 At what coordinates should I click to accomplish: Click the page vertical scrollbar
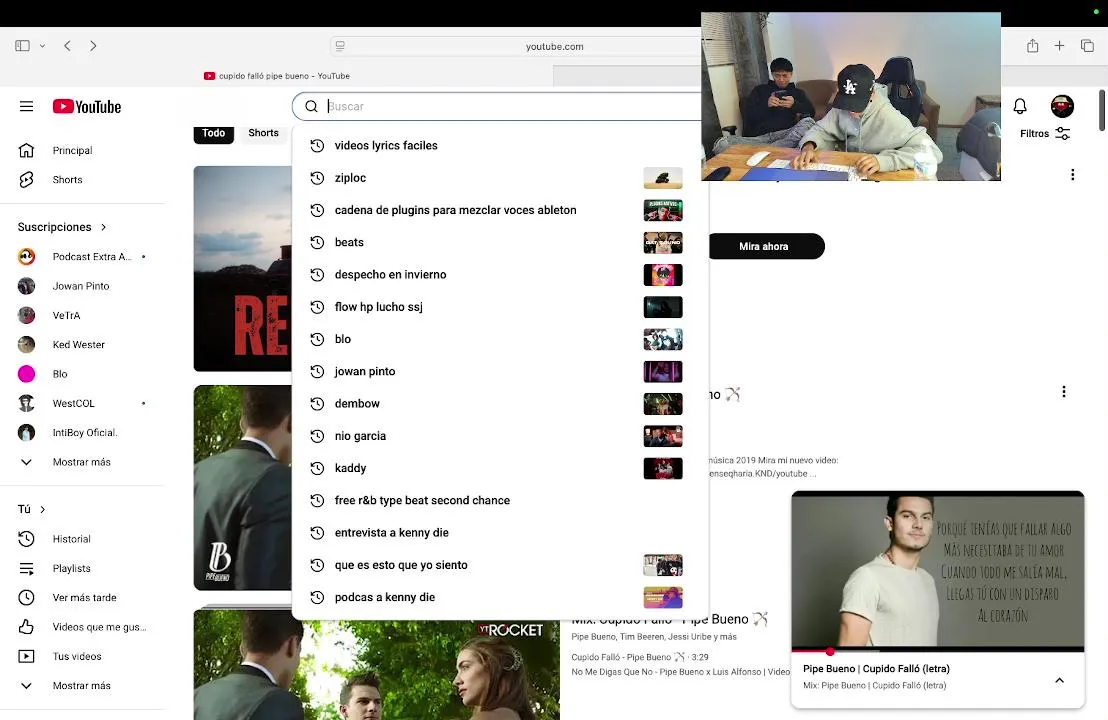pyautogui.click(x=1102, y=111)
